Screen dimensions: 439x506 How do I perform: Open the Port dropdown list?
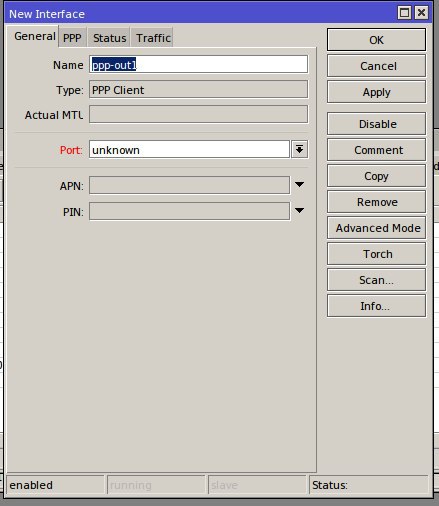299,150
